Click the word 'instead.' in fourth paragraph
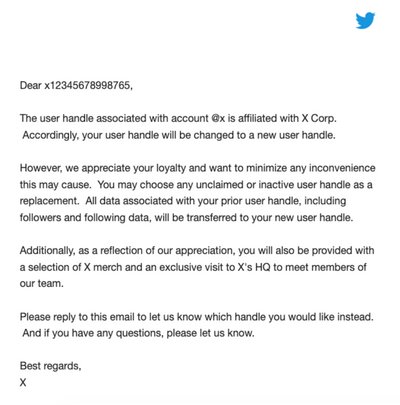Image resolution: width=400 pixels, height=405 pixels. tap(355, 317)
